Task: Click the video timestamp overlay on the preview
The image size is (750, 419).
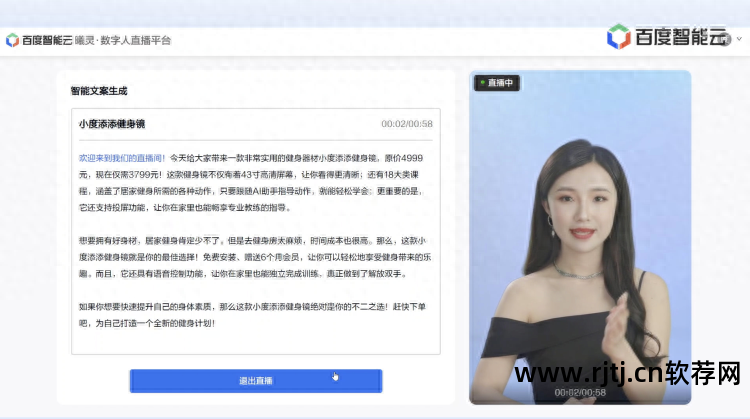Action: pyautogui.click(x=580, y=392)
